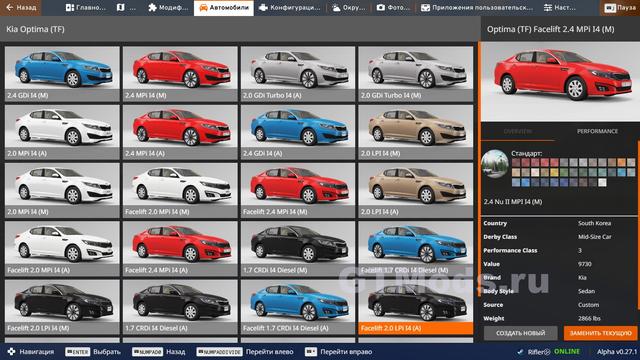This screenshot has width=640, height=360.
Task: Click the Создать новый button
Action: 520,333
